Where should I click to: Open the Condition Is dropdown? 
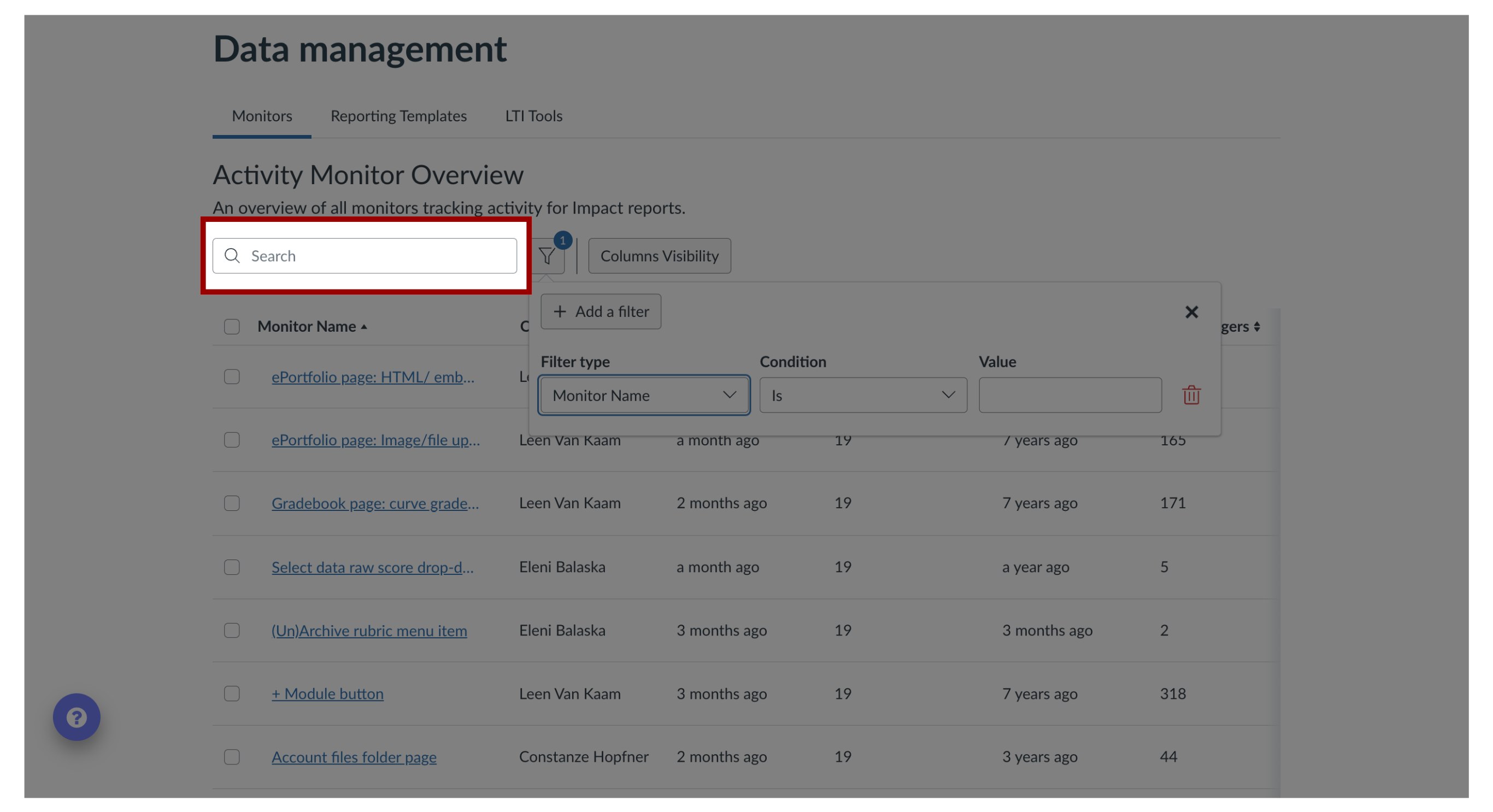pos(863,395)
